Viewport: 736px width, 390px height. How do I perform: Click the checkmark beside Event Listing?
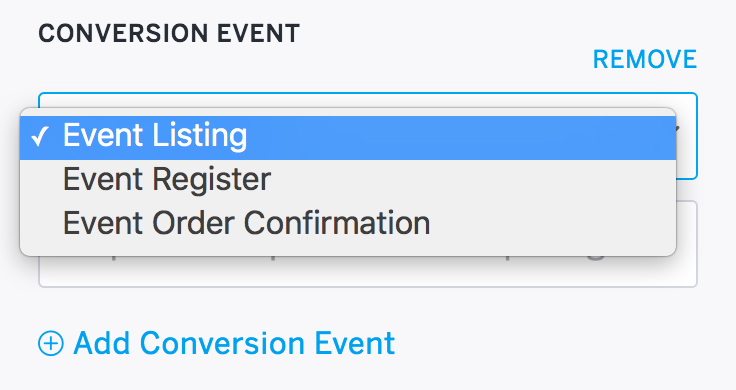pyautogui.click(x=40, y=137)
